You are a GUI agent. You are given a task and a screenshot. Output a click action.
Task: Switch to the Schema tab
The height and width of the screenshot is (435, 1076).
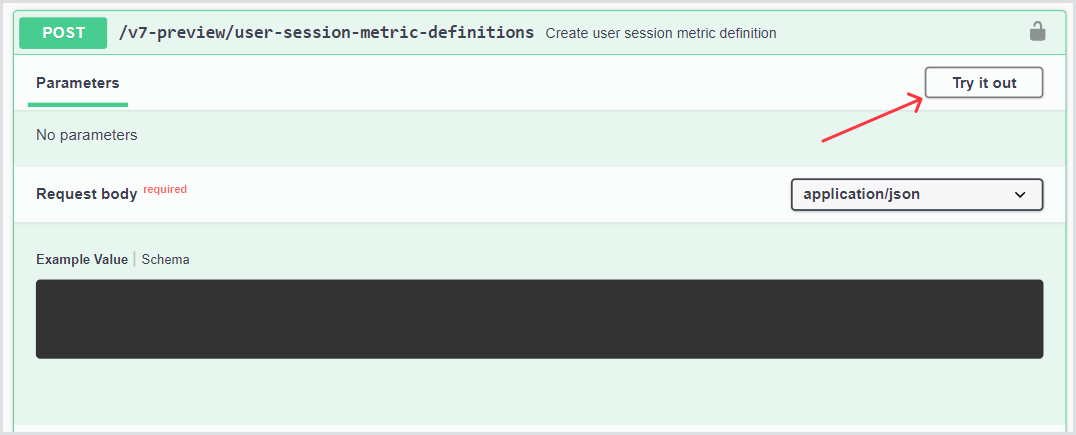click(165, 259)
